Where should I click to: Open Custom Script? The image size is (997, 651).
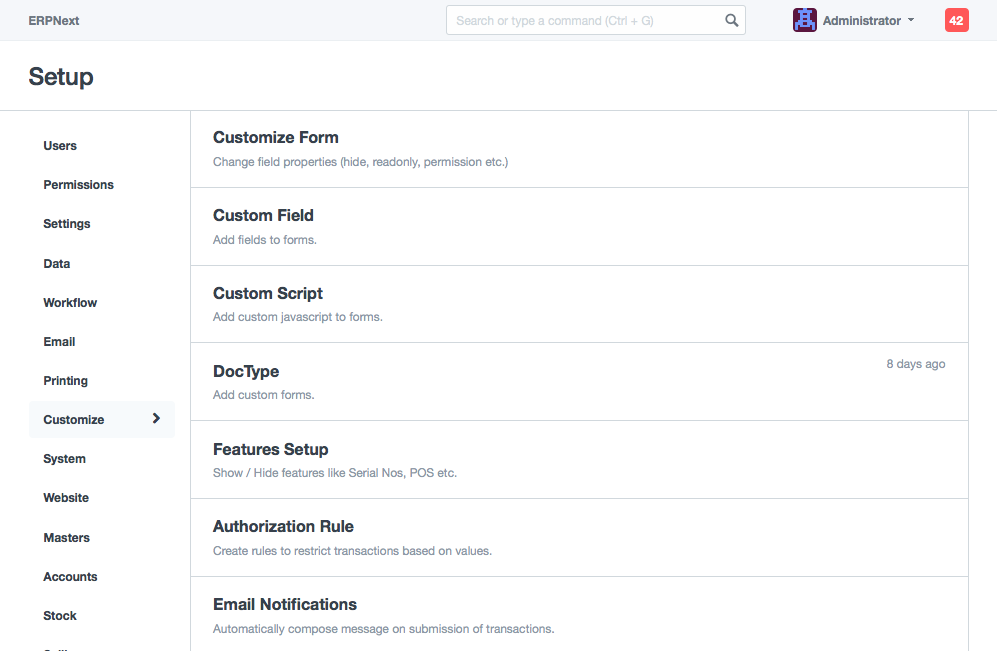click(x=268, y=293)
